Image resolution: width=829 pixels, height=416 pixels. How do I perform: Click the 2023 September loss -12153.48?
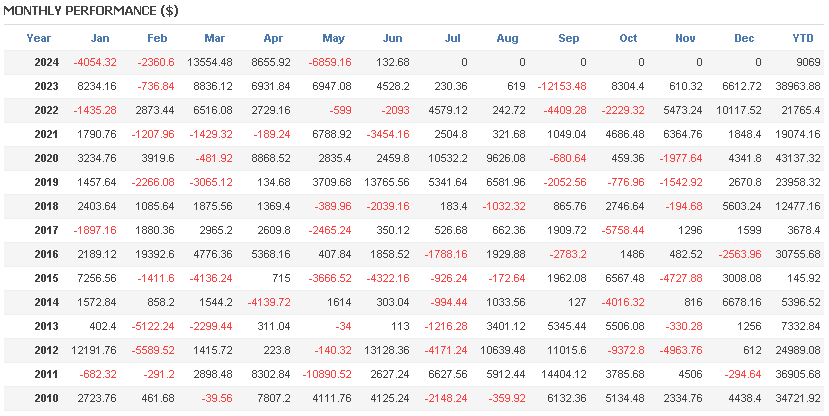click(557, 86)
